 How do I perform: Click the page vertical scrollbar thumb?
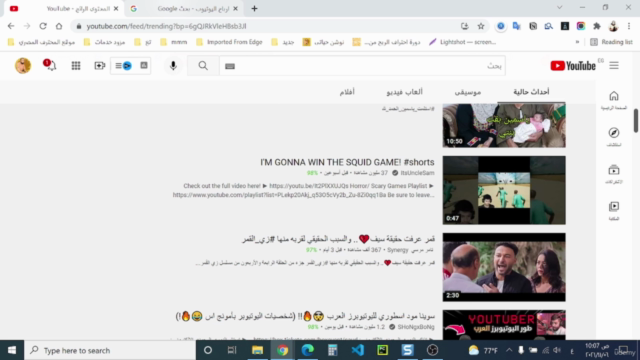tap(636, 120)
